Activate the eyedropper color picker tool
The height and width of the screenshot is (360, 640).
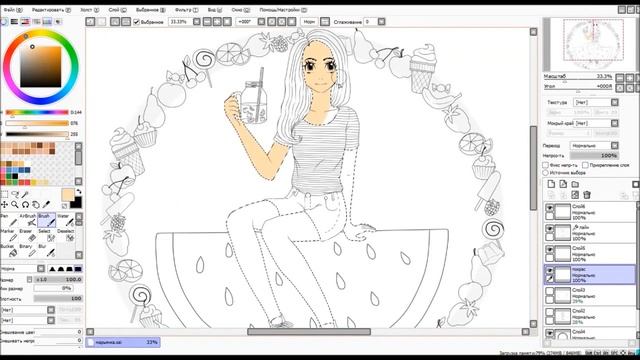46,204
